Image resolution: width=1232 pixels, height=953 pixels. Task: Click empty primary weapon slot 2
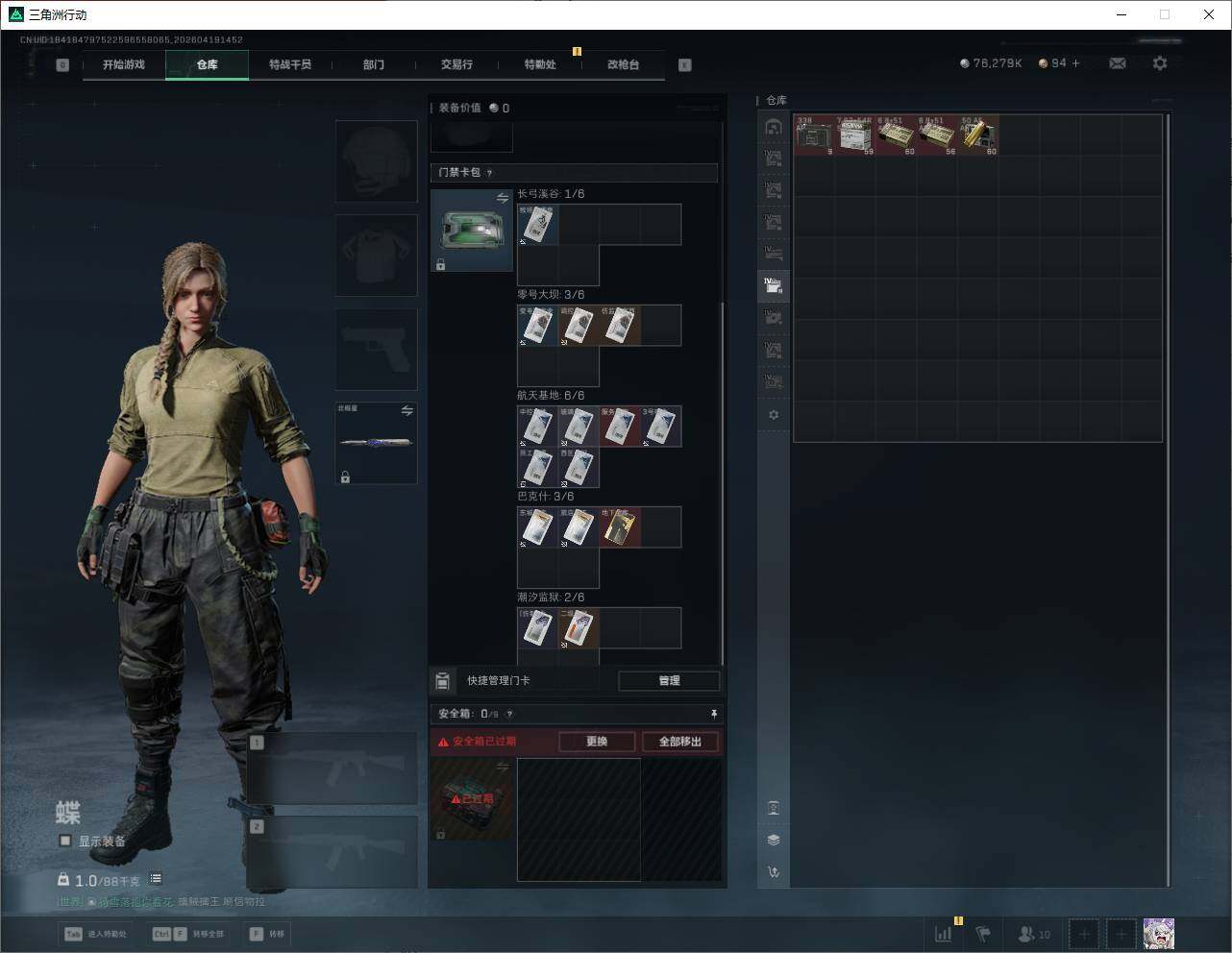[x=333, y=852]
